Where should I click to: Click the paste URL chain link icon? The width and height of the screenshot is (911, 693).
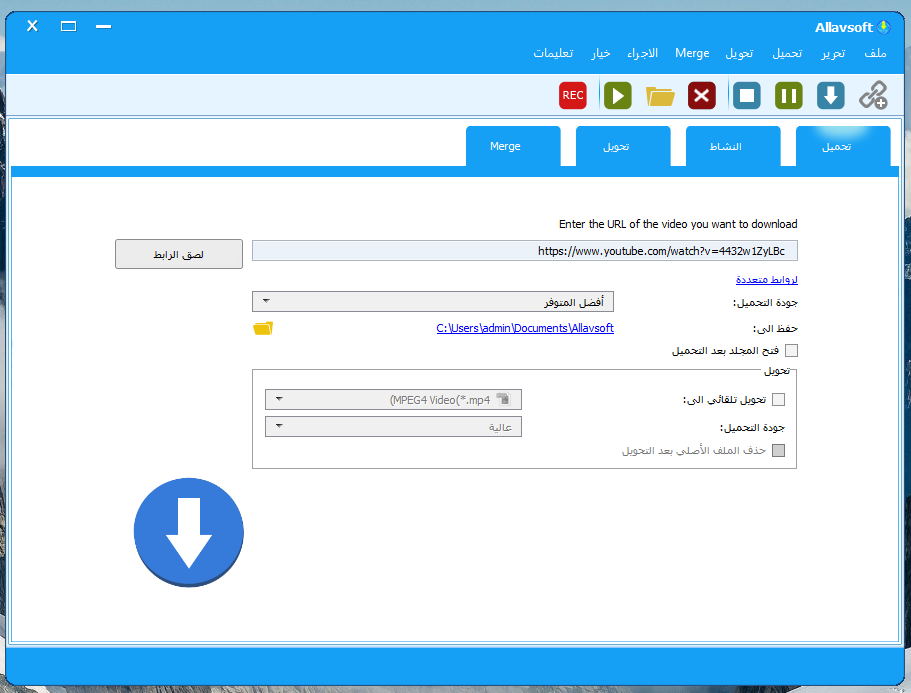click(873, 95)
